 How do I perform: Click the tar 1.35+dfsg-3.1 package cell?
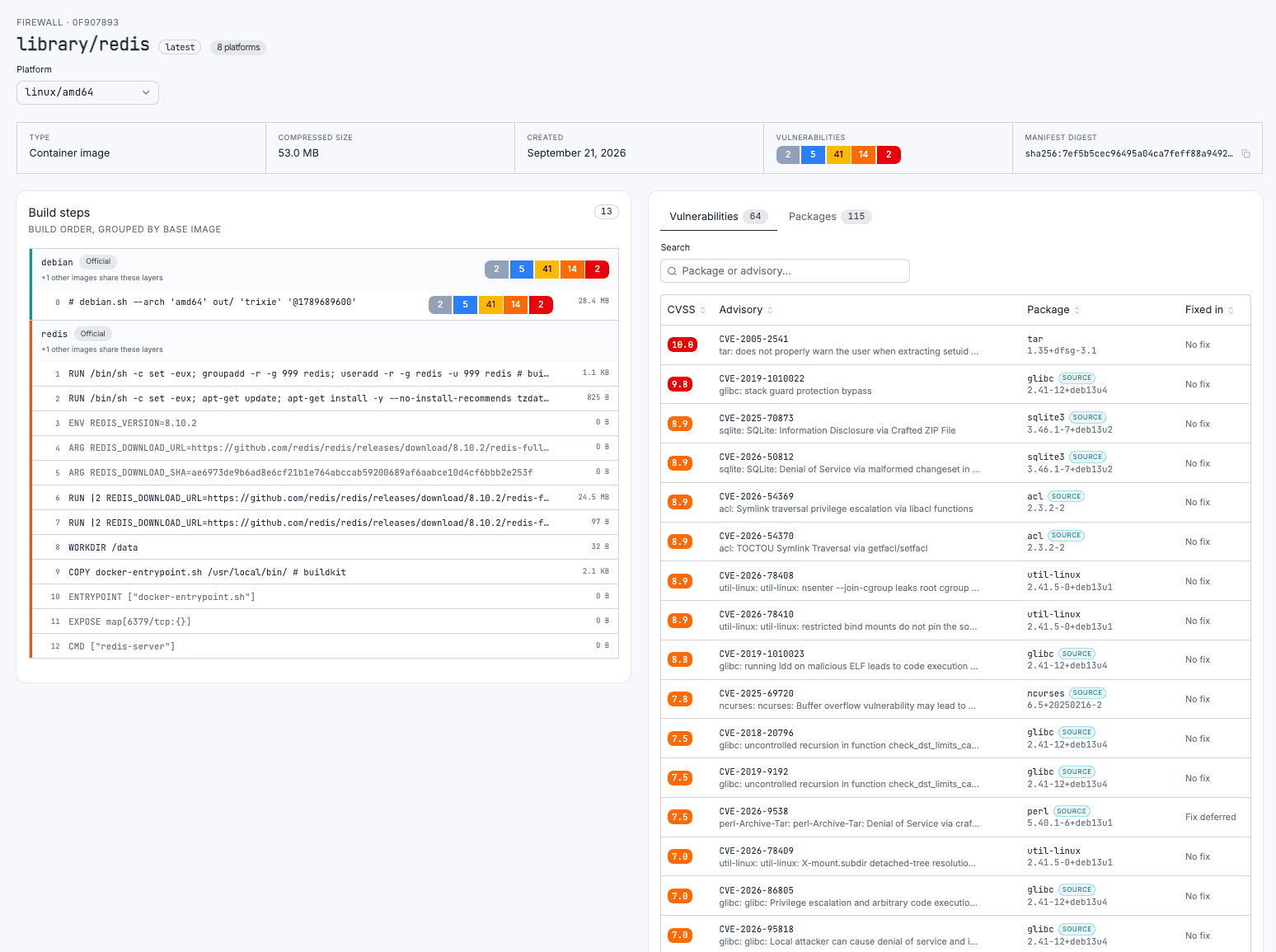(x=1062, y=345)
